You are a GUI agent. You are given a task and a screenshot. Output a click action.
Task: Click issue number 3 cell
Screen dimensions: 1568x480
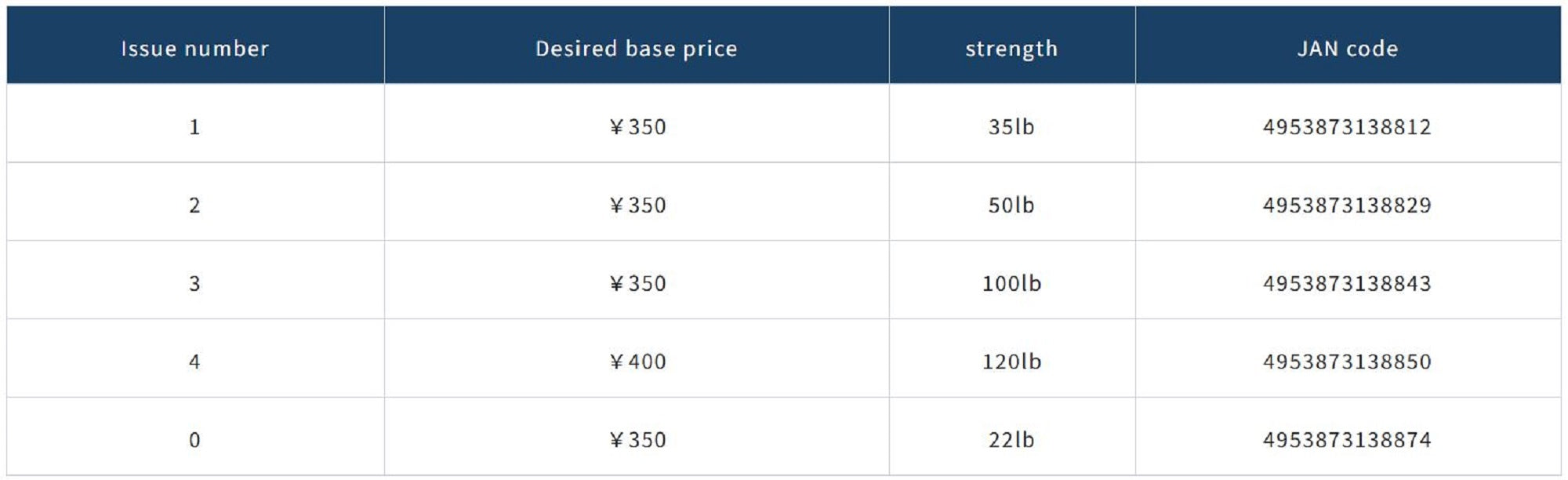194,283
